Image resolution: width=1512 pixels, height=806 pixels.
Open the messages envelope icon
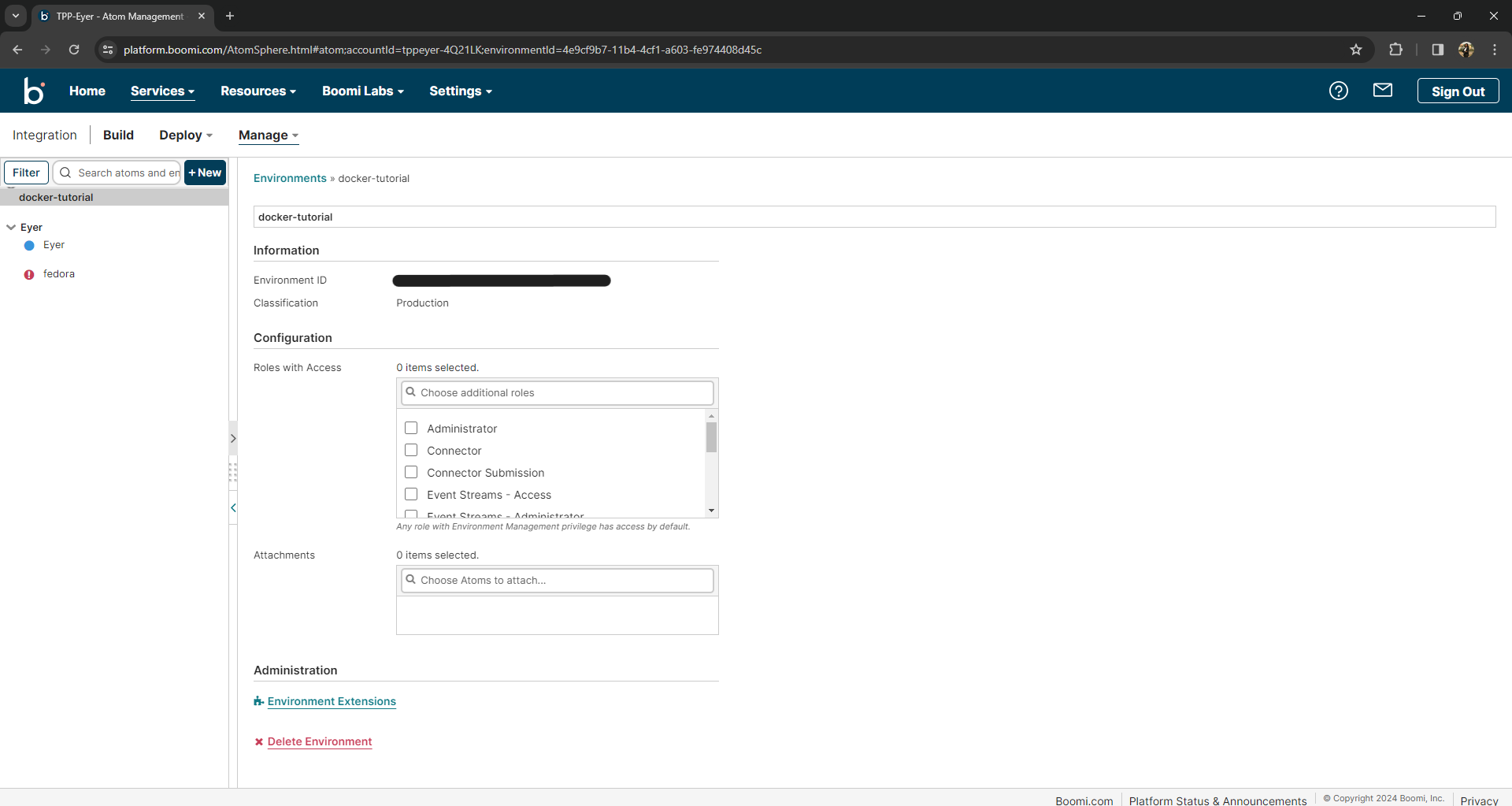tap(1382, 91)
